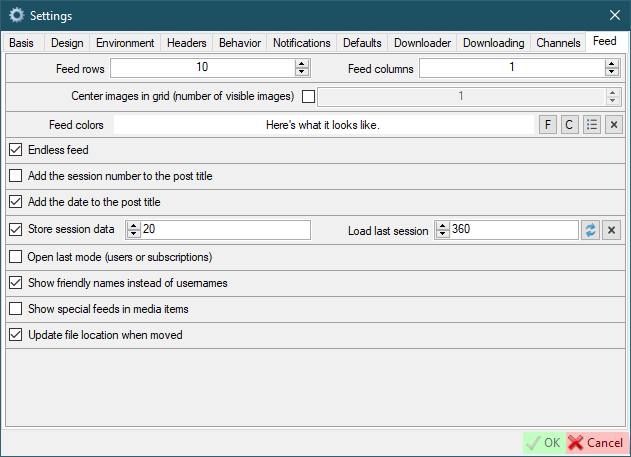
Task: Decrease Feed columns with the down arrow
Action: coord(611,72)
